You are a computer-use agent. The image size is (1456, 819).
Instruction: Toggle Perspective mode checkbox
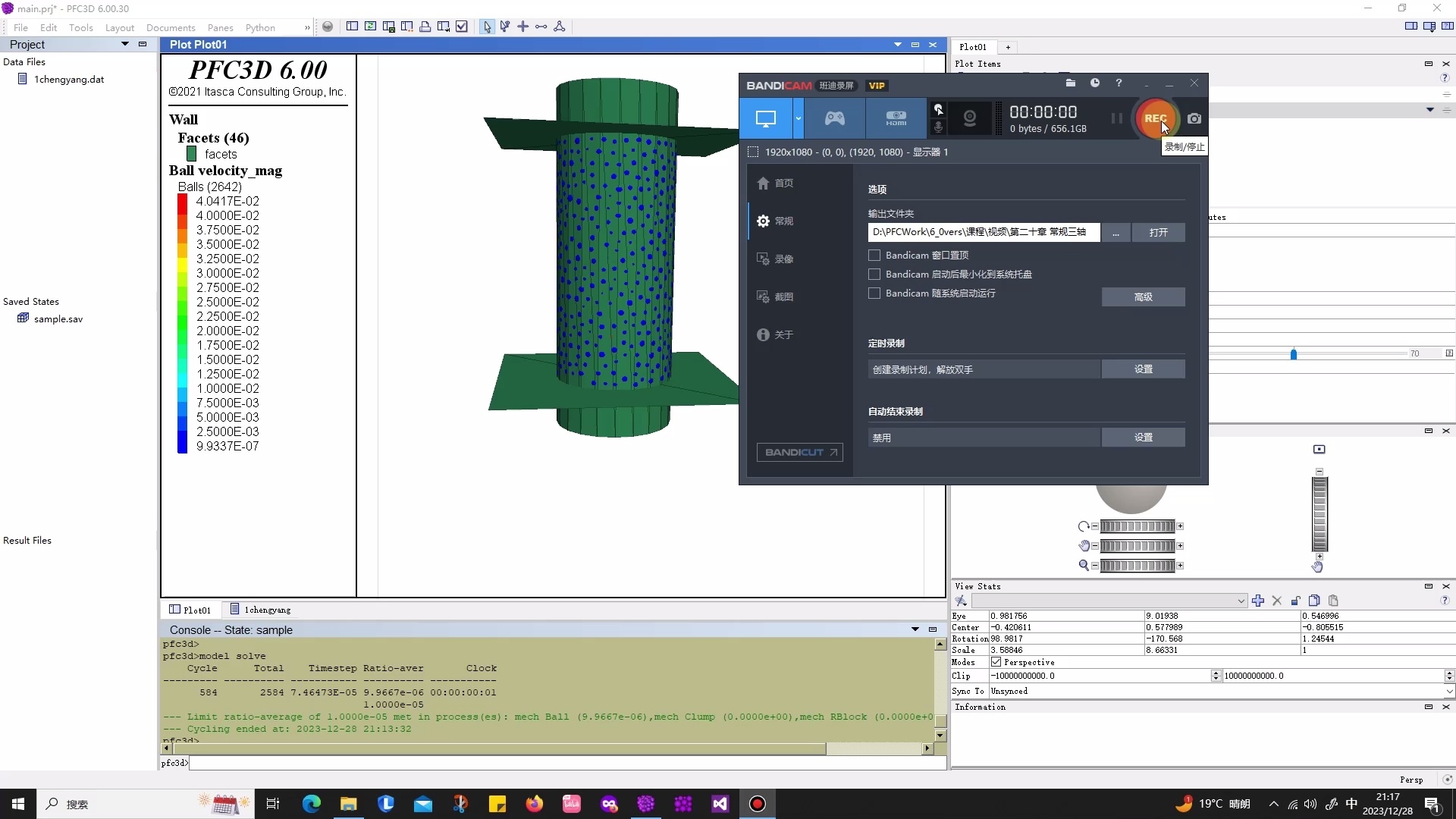[996, 662]
